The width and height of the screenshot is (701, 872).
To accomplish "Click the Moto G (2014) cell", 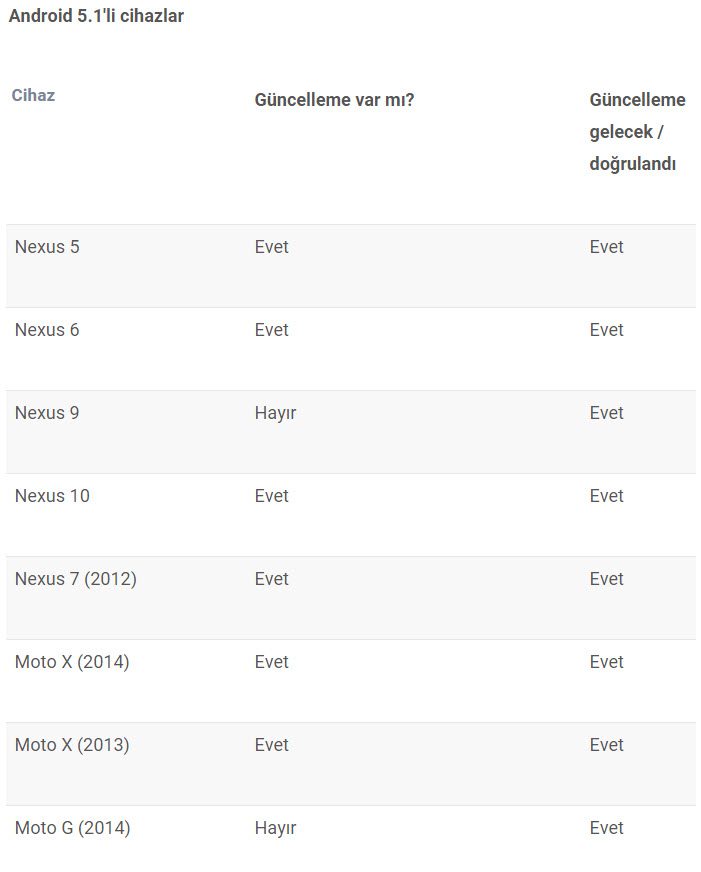I will tap(73, 827).
